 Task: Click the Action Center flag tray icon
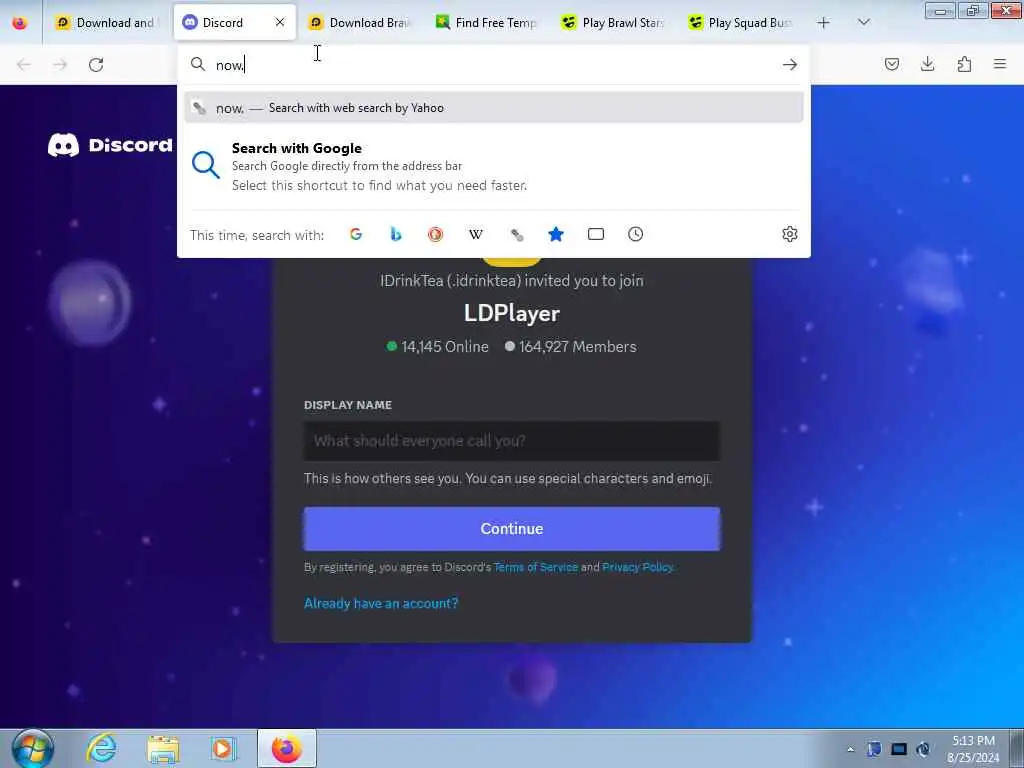tap(874, 749)
